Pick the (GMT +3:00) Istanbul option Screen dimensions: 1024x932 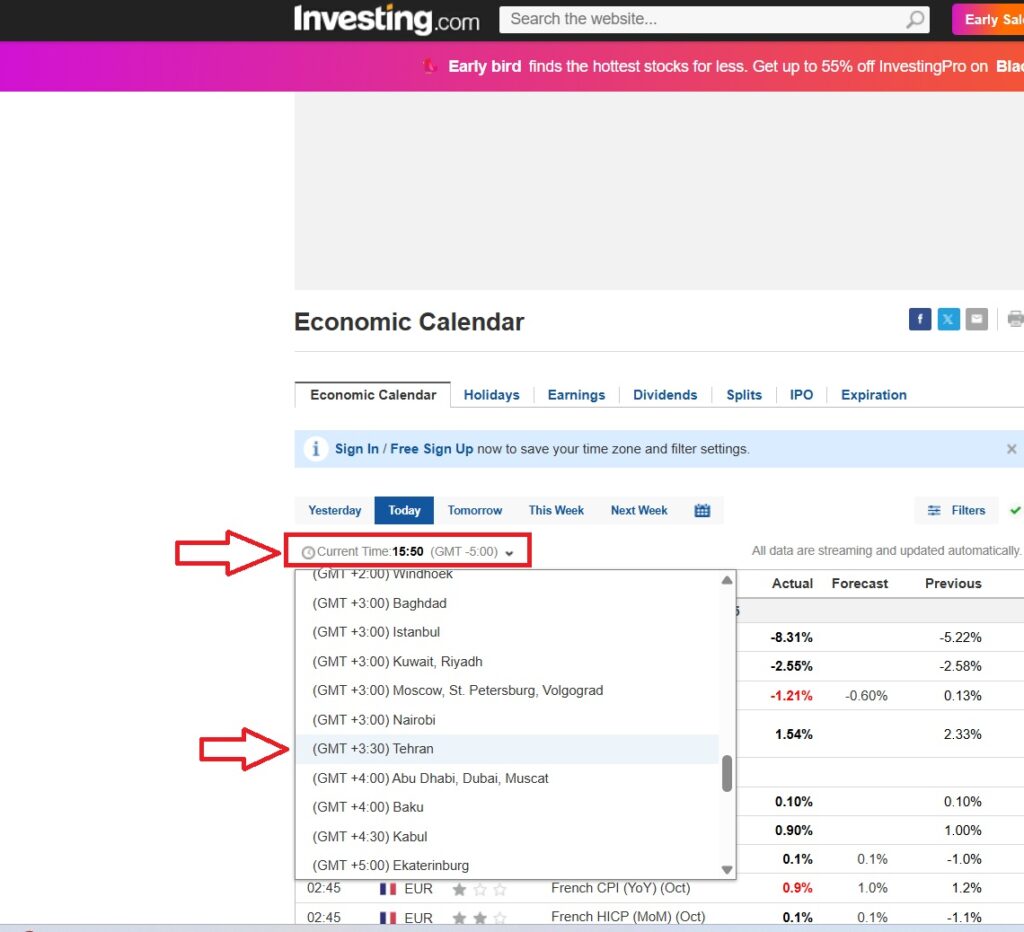(376, 632)
